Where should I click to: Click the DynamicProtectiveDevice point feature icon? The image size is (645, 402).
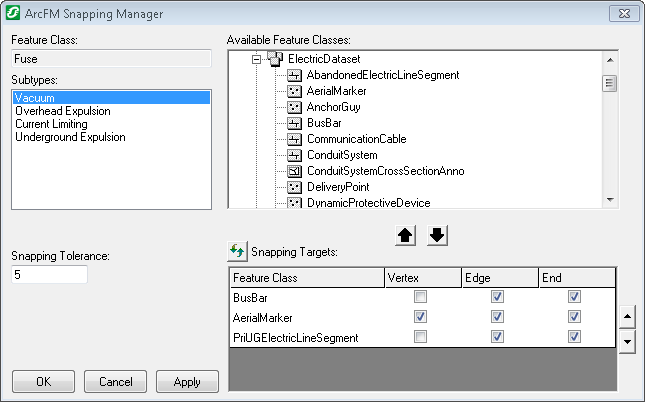[294, 202]
